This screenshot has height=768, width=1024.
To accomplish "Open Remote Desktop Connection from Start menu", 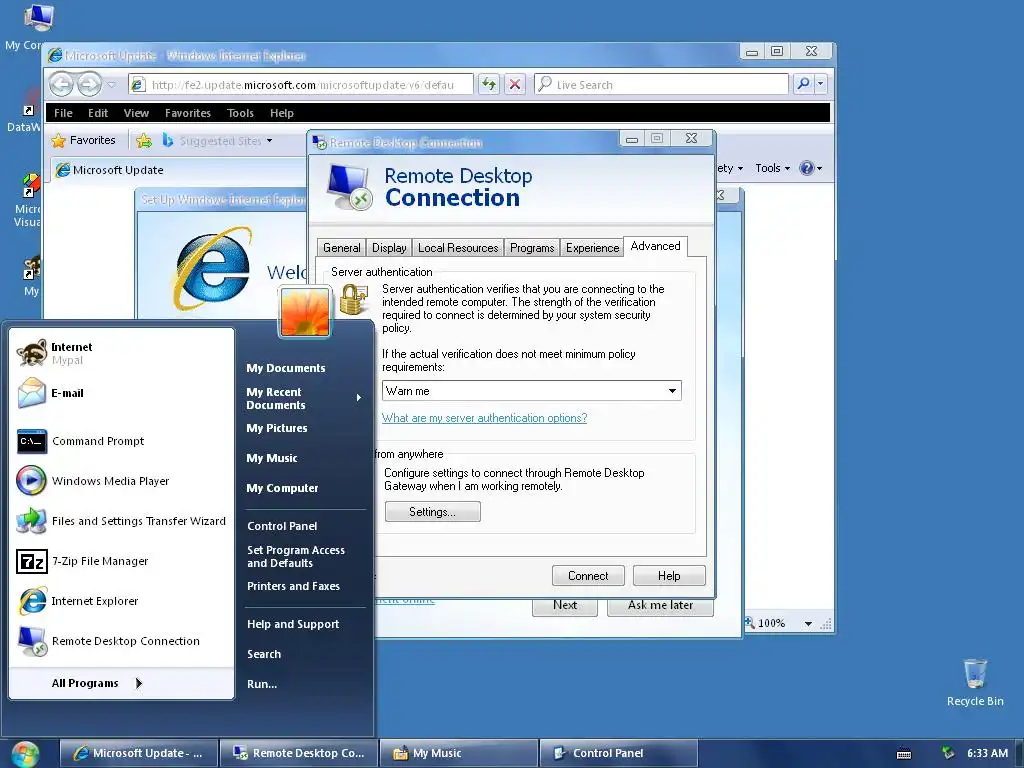I will (121, 641).
